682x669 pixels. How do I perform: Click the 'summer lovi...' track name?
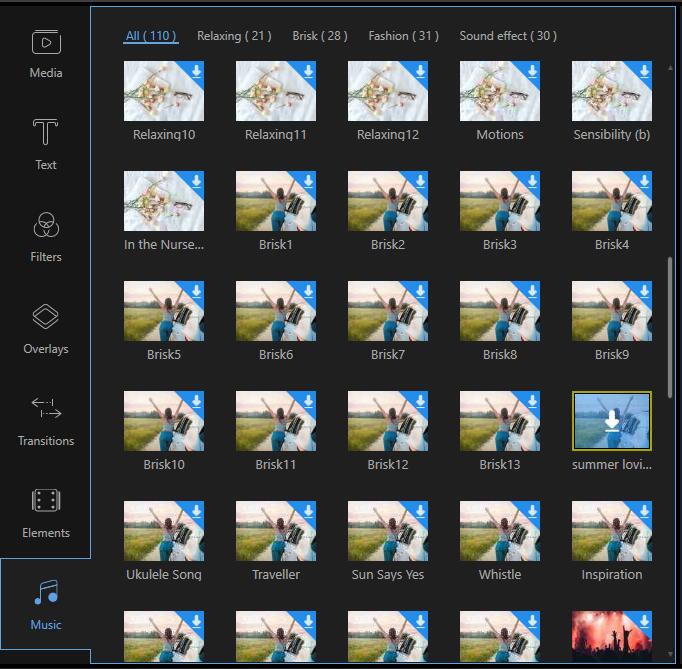tap(612, 465)
